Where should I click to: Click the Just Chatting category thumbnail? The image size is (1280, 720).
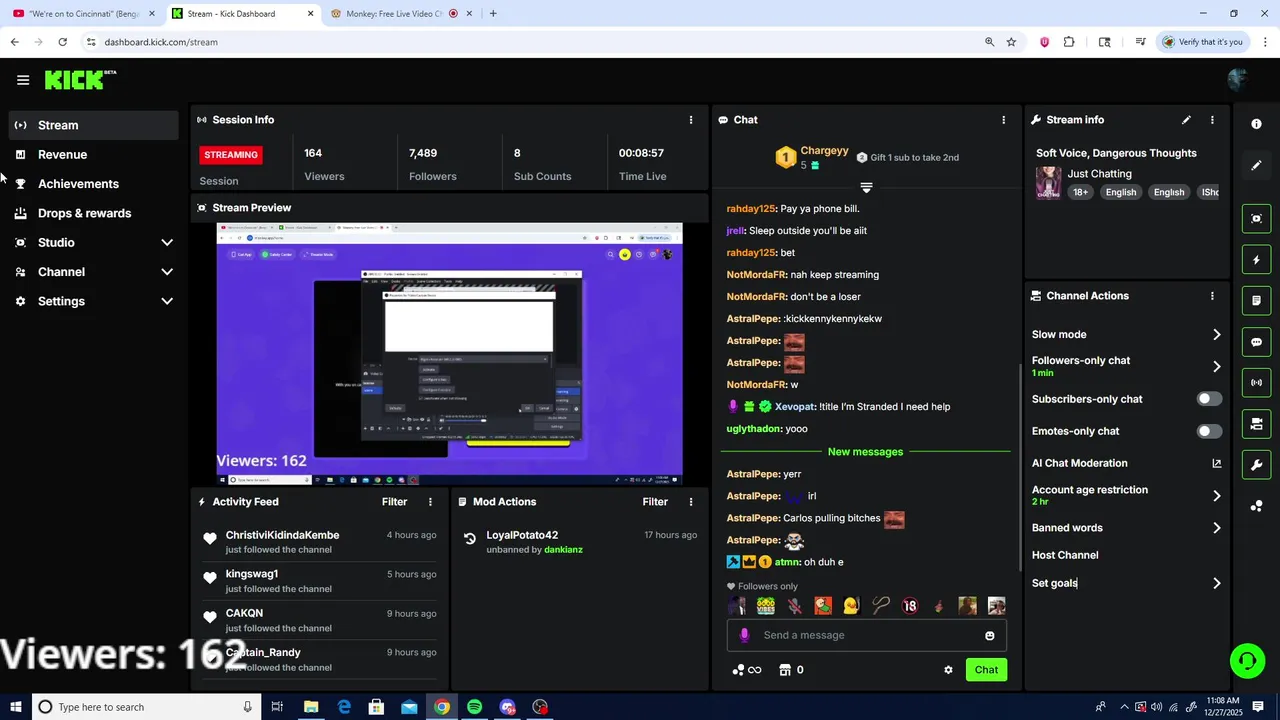point(1048,183)
